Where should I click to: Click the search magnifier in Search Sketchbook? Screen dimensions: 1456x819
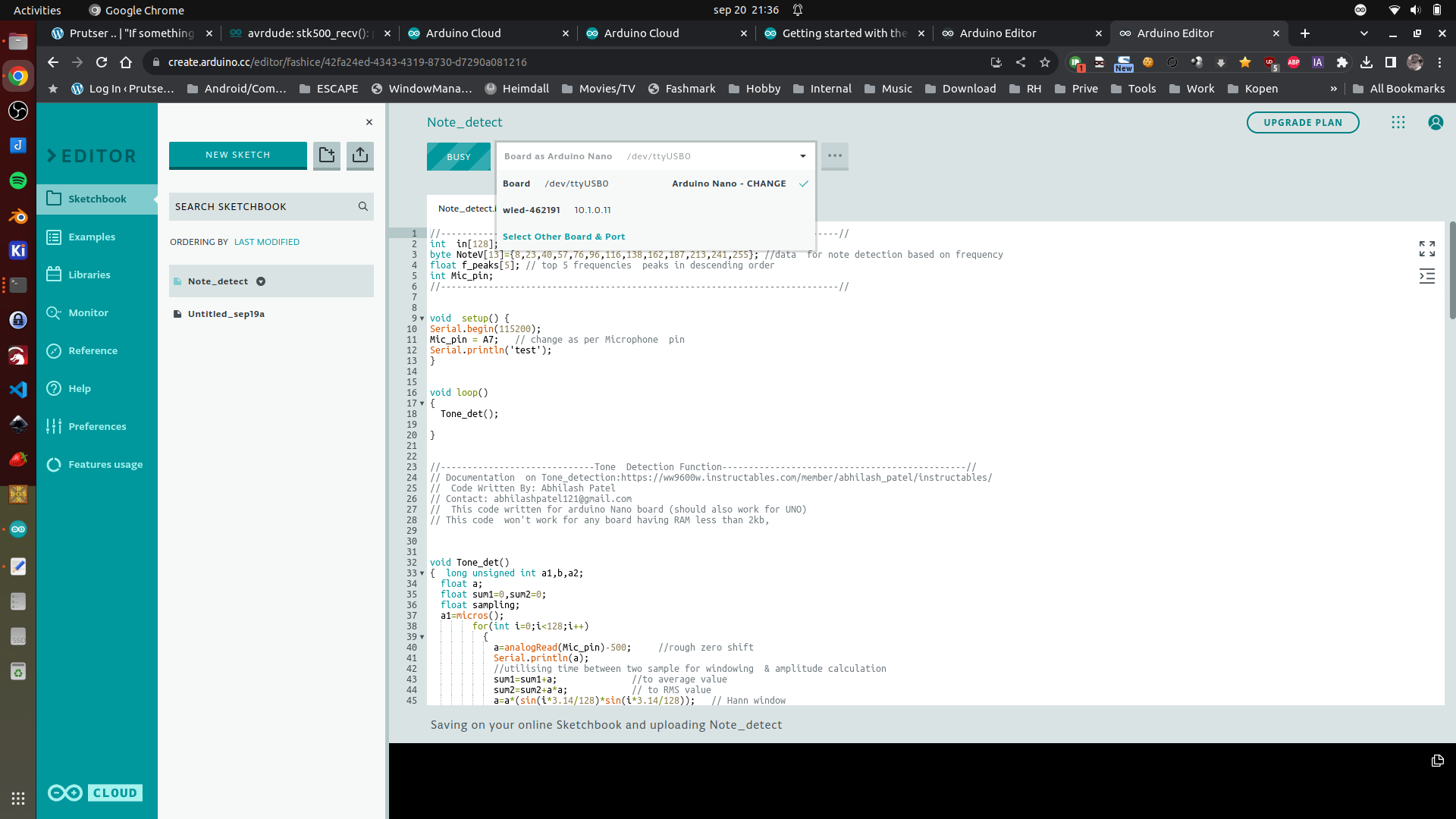pos(363,206)
